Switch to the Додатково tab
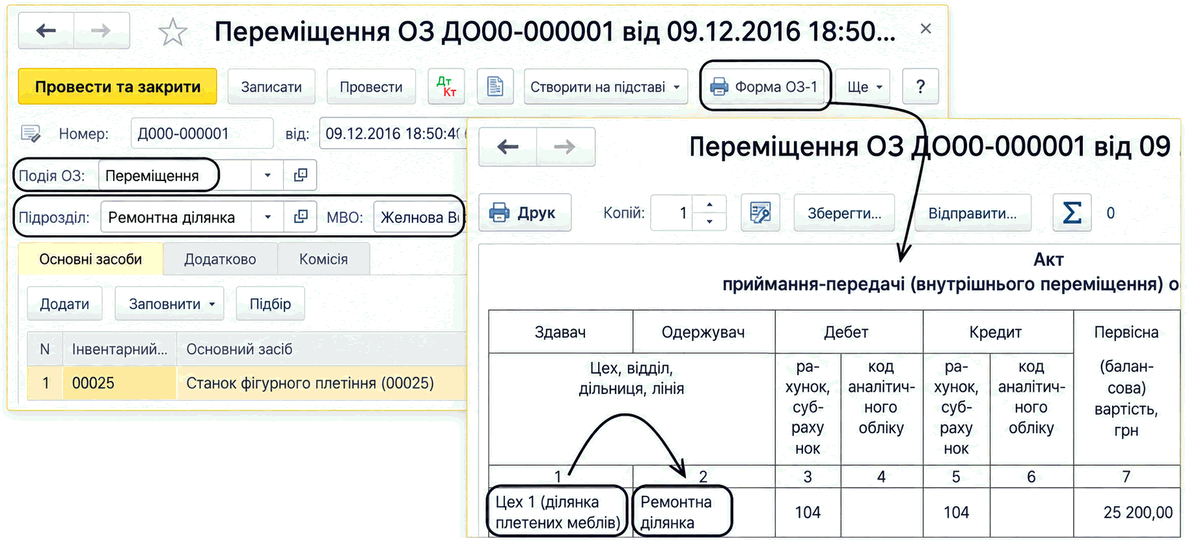1187x554 pixels. tap(220, 260)
